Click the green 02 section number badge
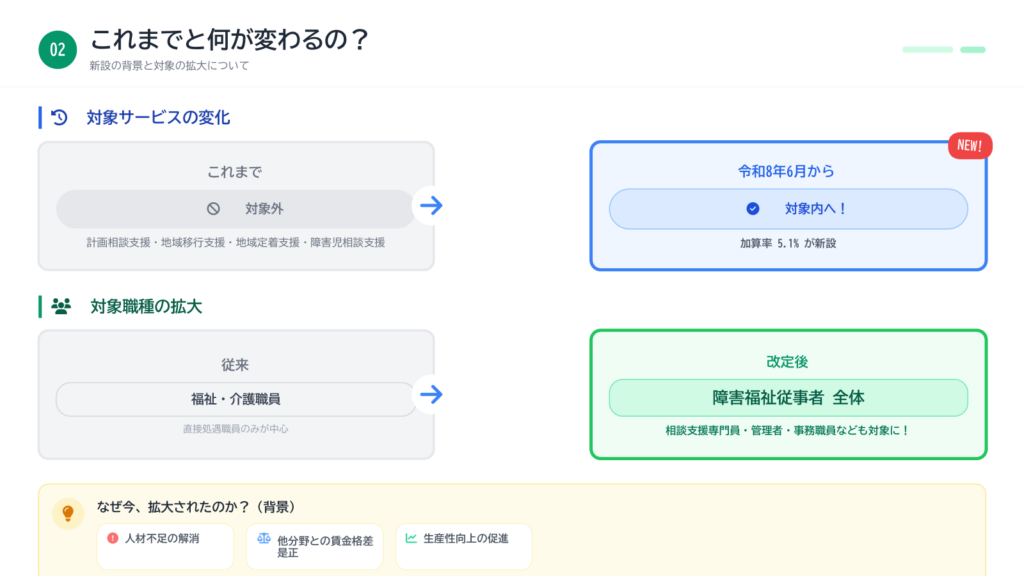The height and width of the screenshot is (576, 1024). (x=58, y=50)
